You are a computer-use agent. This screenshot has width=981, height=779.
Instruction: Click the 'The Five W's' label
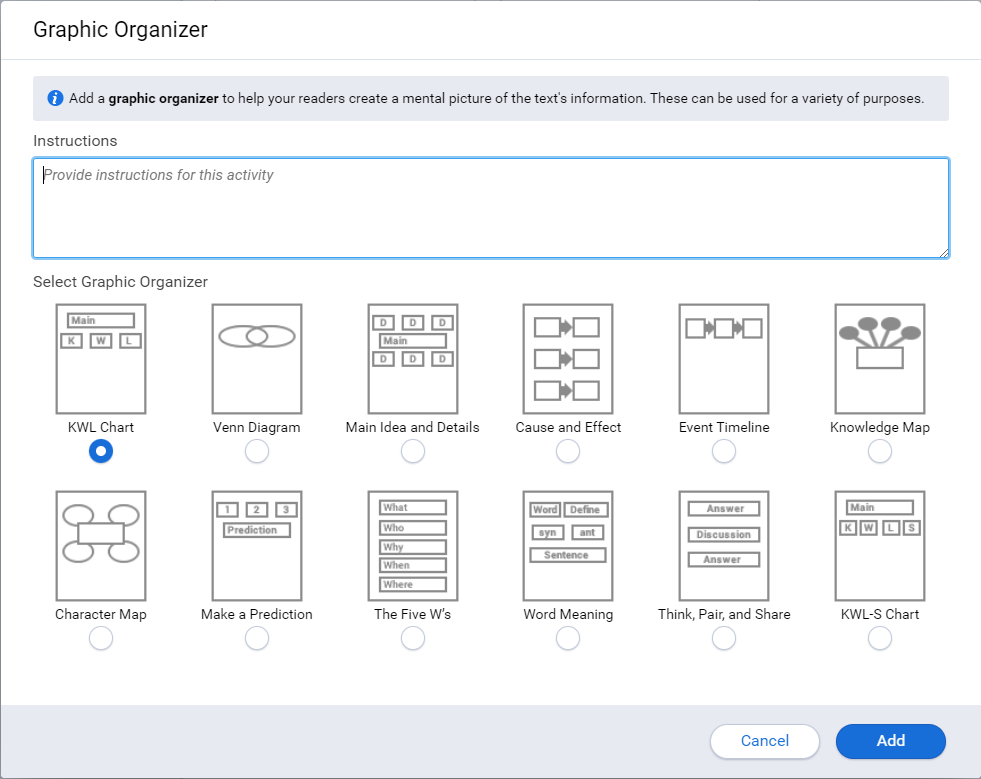[x=413, y=614]
